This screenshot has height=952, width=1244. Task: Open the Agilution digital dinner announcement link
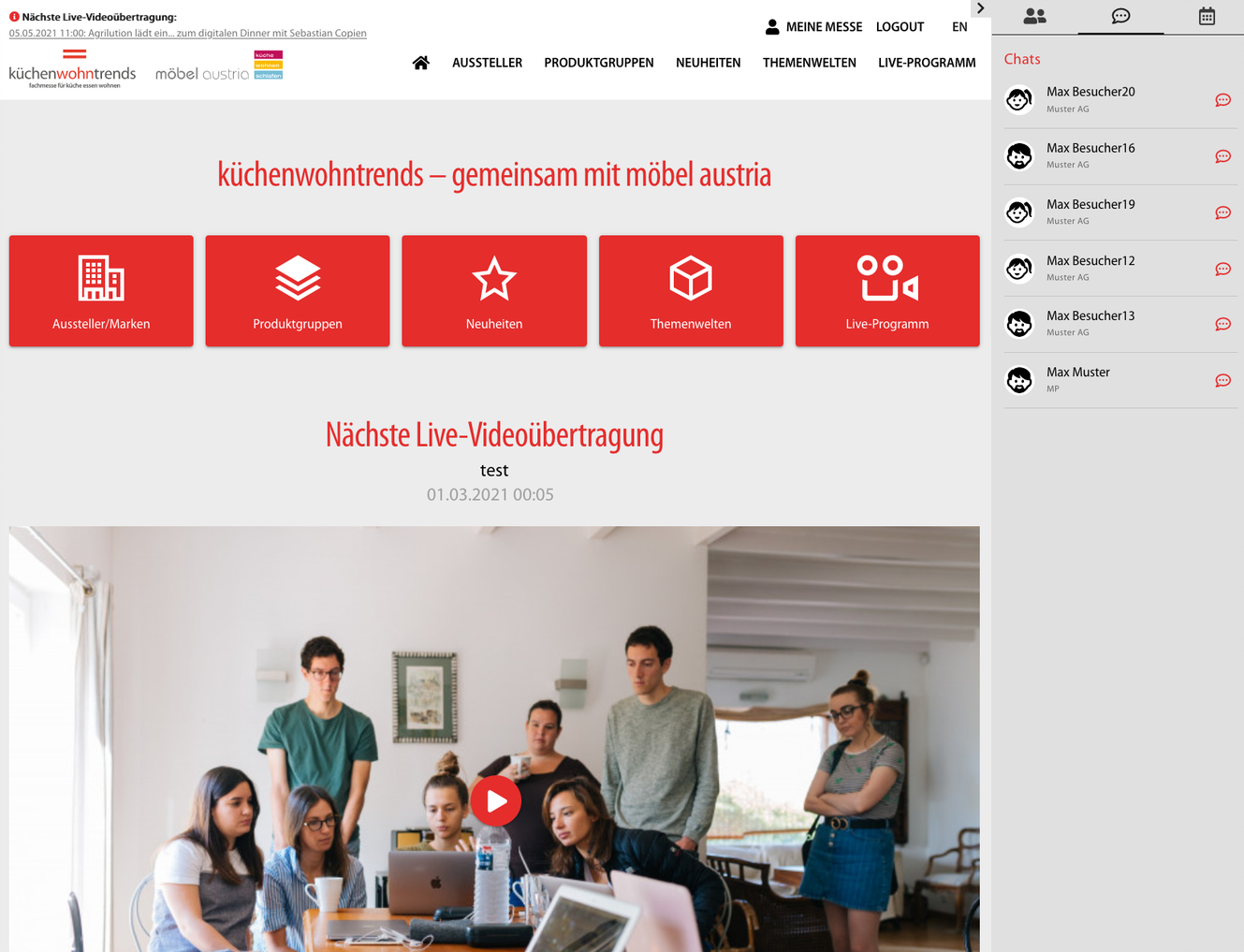[x=188, y=33]
